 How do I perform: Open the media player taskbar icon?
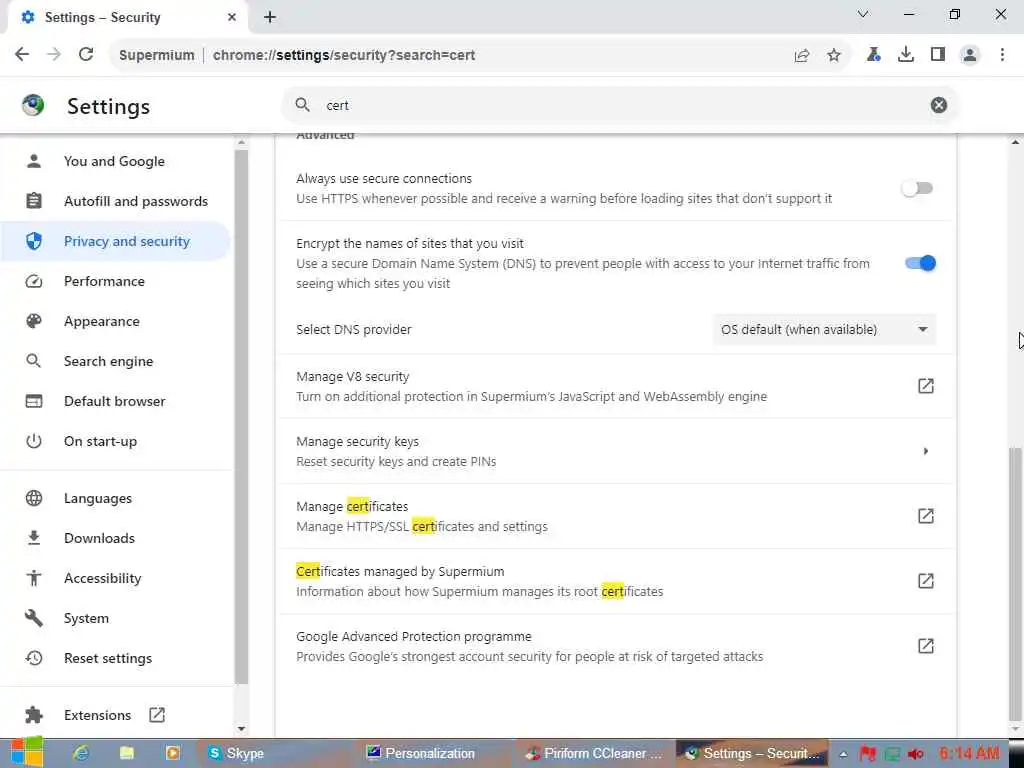tap(172, 753)
